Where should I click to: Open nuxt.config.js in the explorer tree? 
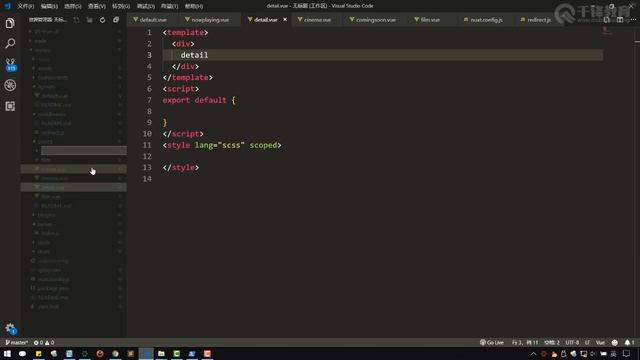(x=53, y=279)
